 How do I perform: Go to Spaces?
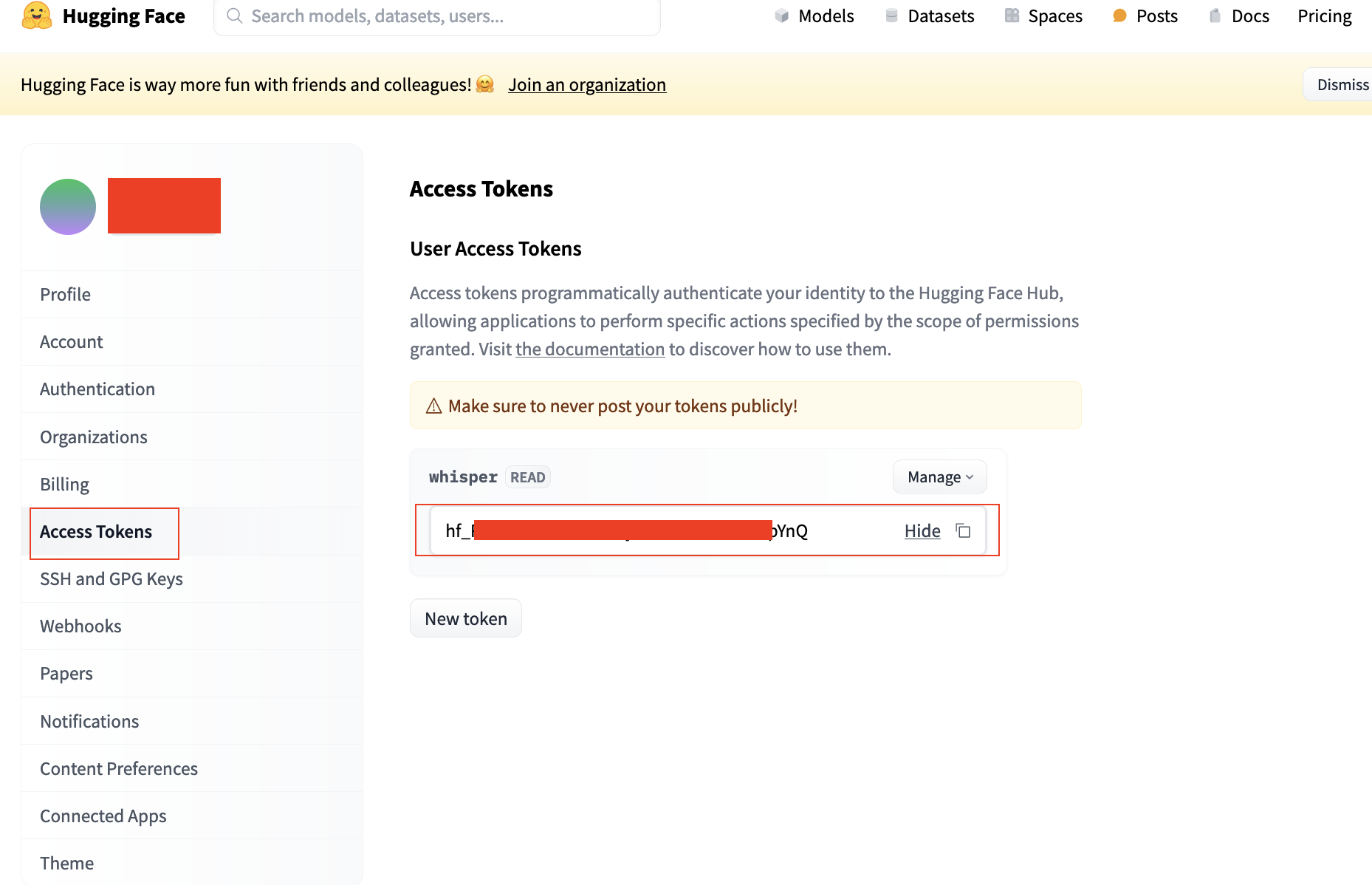coord(1043,16)
